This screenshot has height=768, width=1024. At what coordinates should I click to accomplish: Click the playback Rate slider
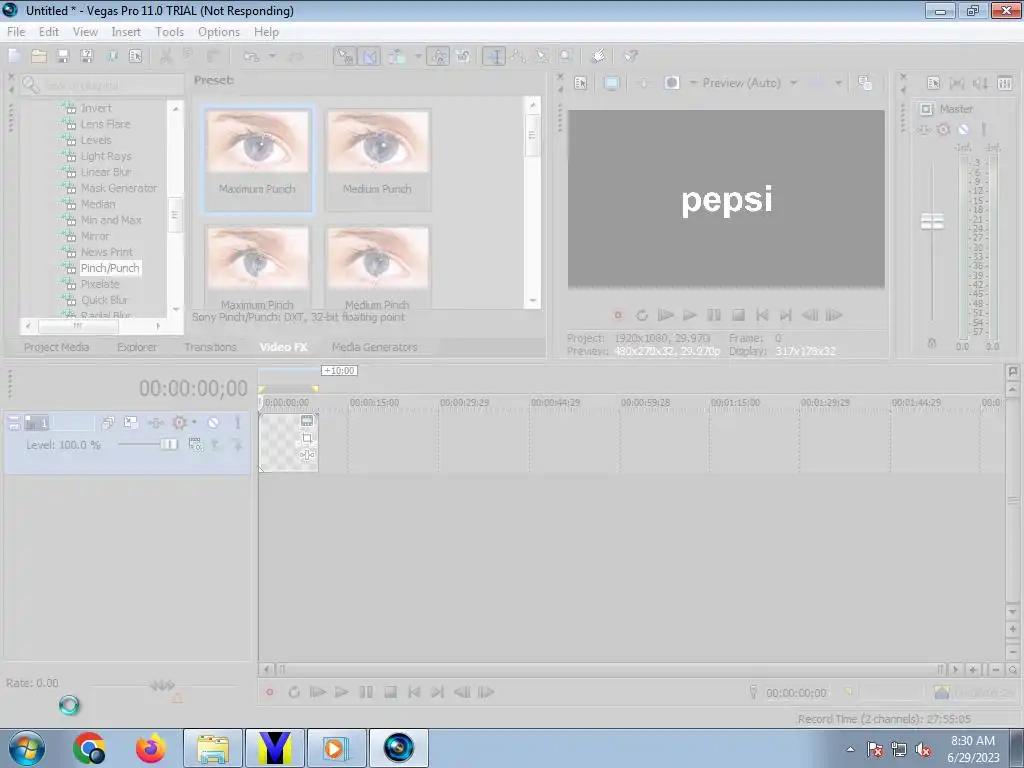click(162, 685)
